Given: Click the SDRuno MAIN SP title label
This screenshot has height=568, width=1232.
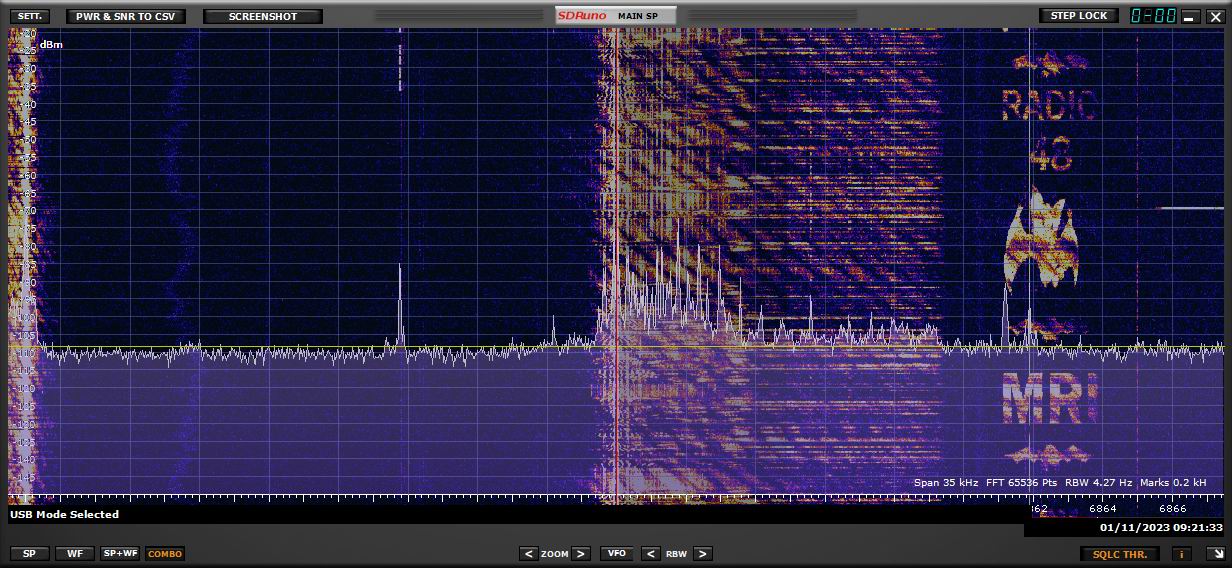Looking at the screenshot, I should (x=615, y=16).
